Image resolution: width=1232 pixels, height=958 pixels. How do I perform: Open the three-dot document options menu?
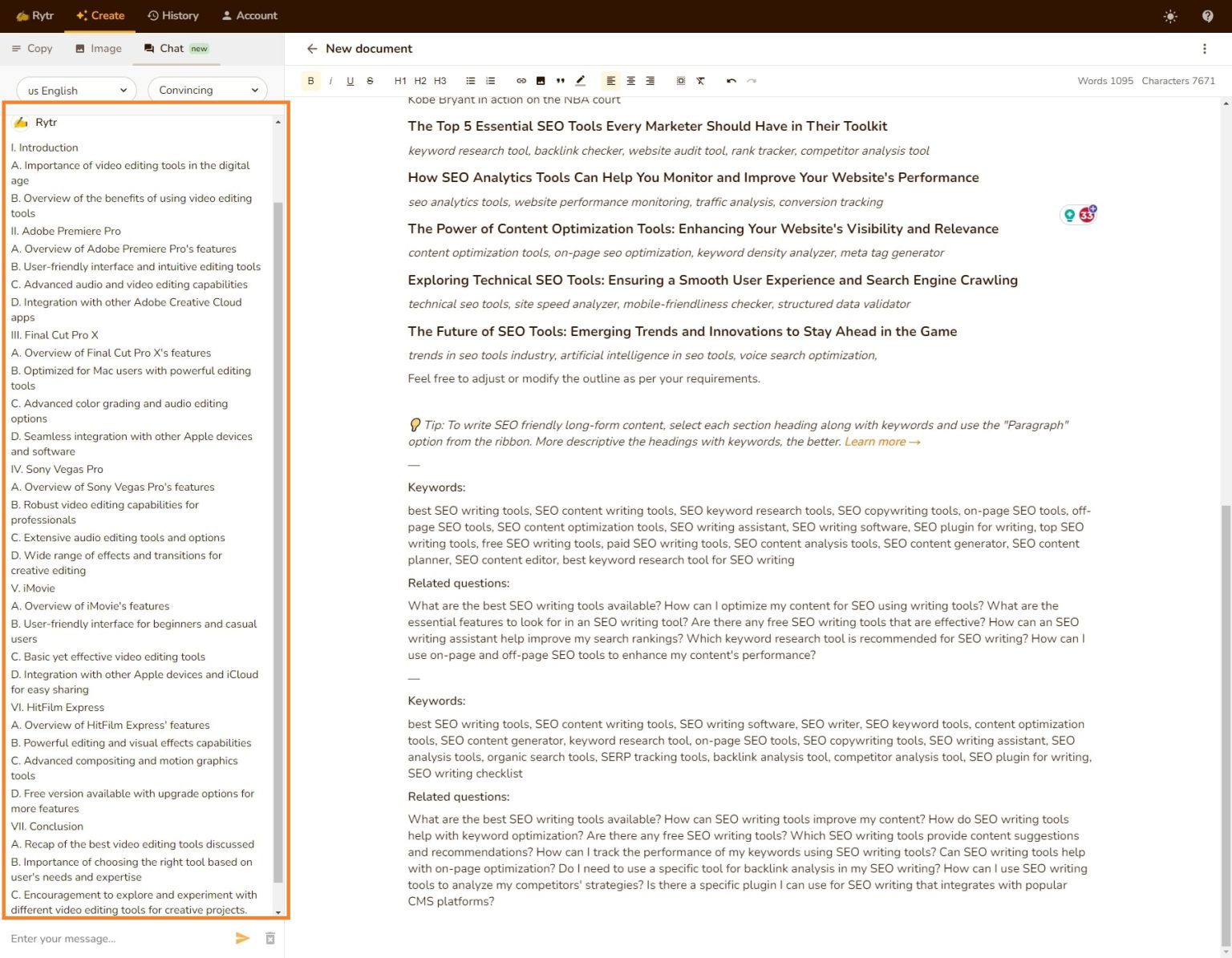[1204, 48]
